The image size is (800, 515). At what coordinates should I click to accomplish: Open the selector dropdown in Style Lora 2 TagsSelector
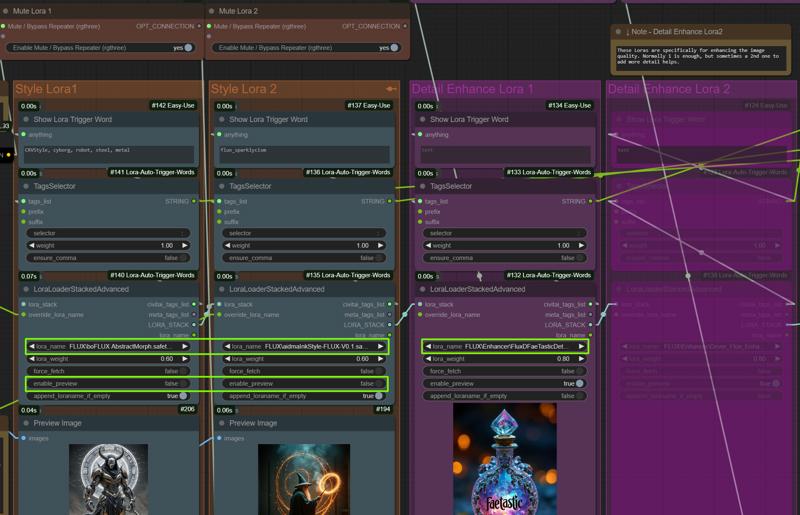(304, 233)
